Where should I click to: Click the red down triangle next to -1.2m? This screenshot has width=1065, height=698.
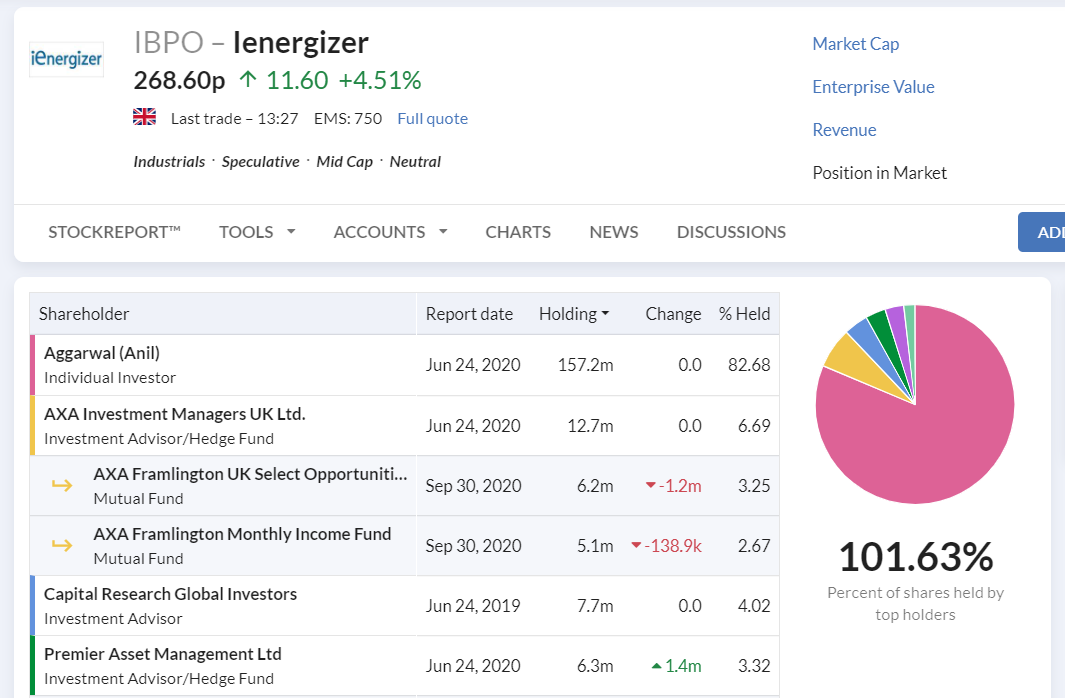[651, 485]
